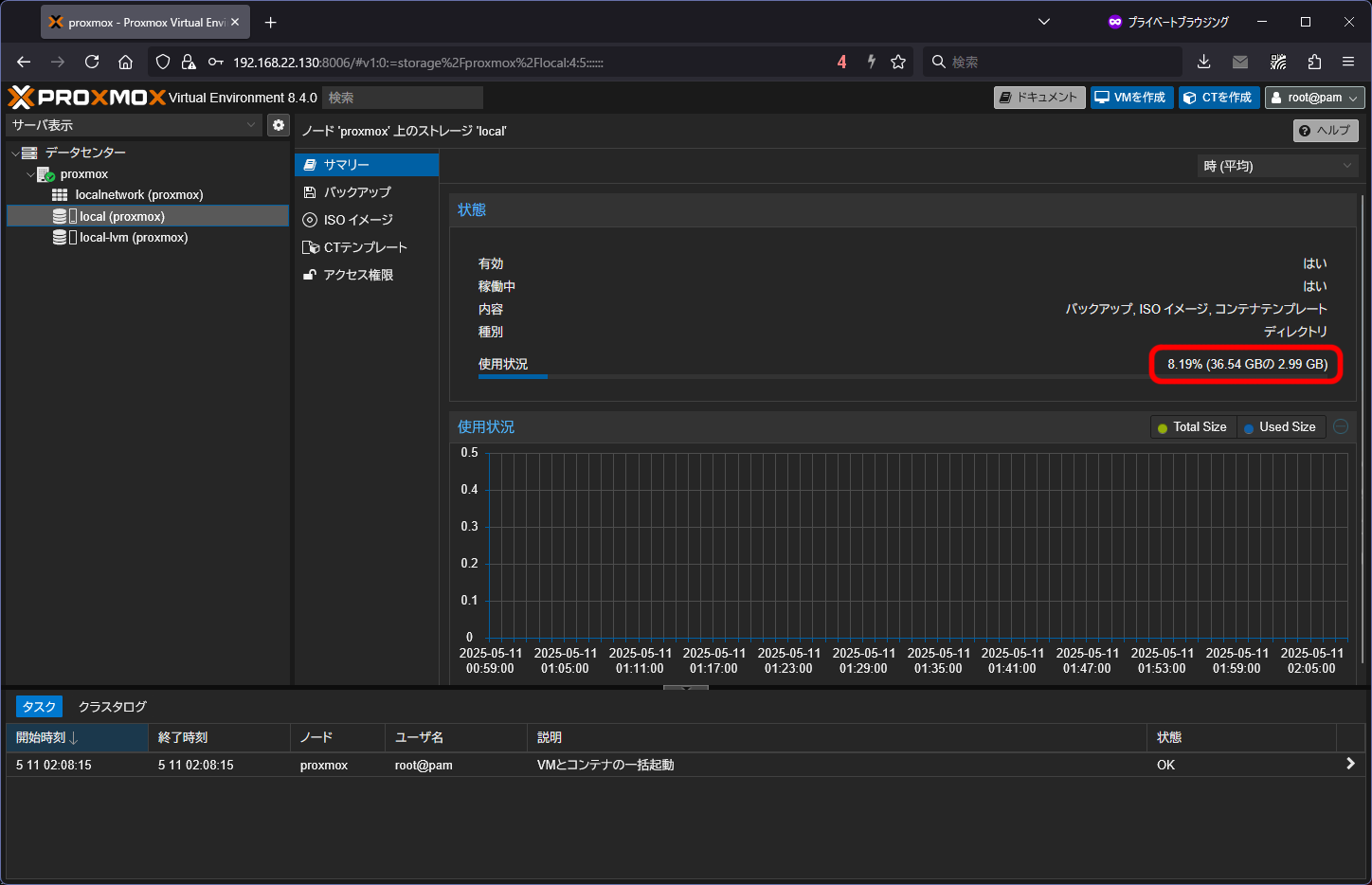Open the browser extensions puzzle icon
This screenshot has width=1372, height=885.
[x=1314, y=62]
